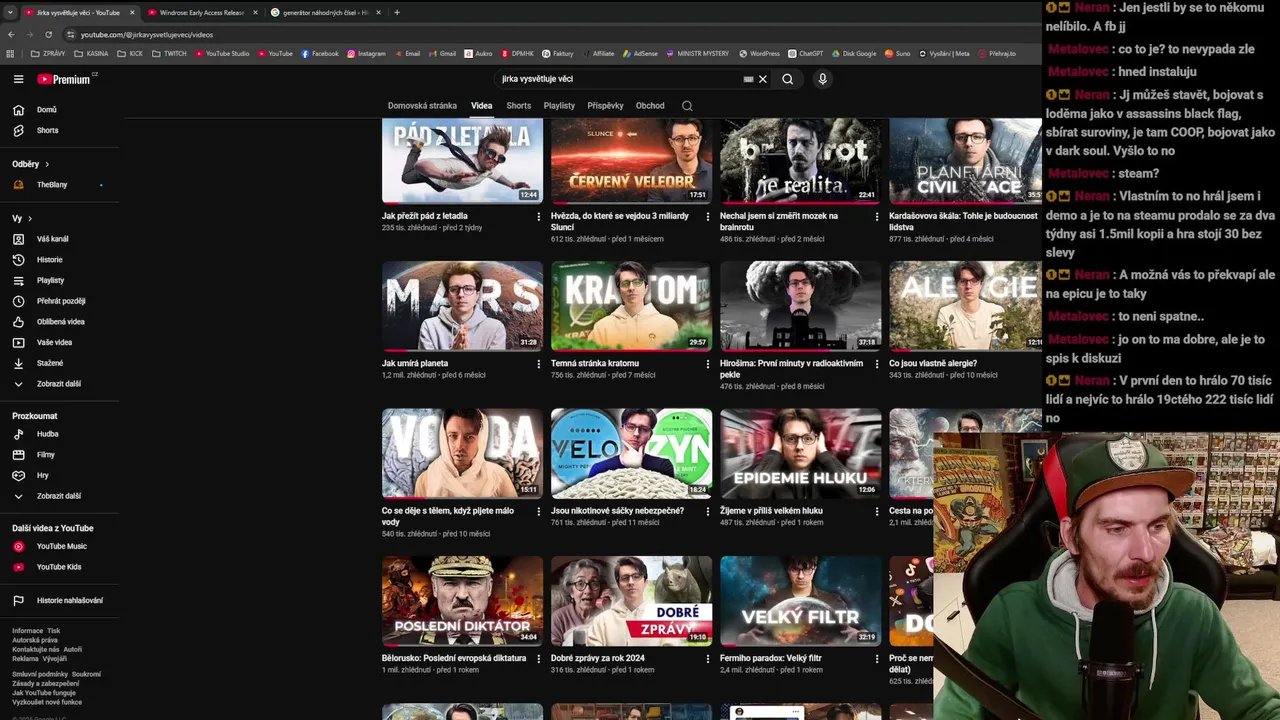1280x720 pixels.
Task: Switch to Domovská stránka channel tab
Action: 422,105
